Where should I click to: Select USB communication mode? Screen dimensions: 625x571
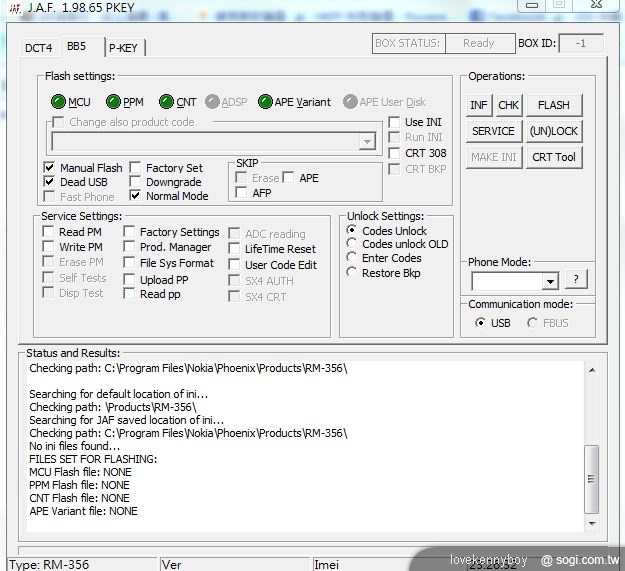(x=480, y=322)
